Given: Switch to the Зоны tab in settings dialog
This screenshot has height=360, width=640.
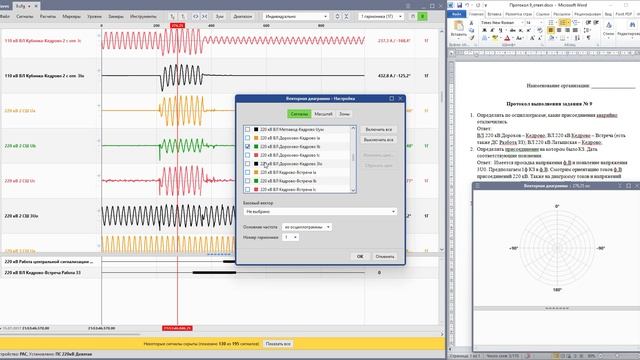Looking at the screenshot, I should [x=344, y=114].
